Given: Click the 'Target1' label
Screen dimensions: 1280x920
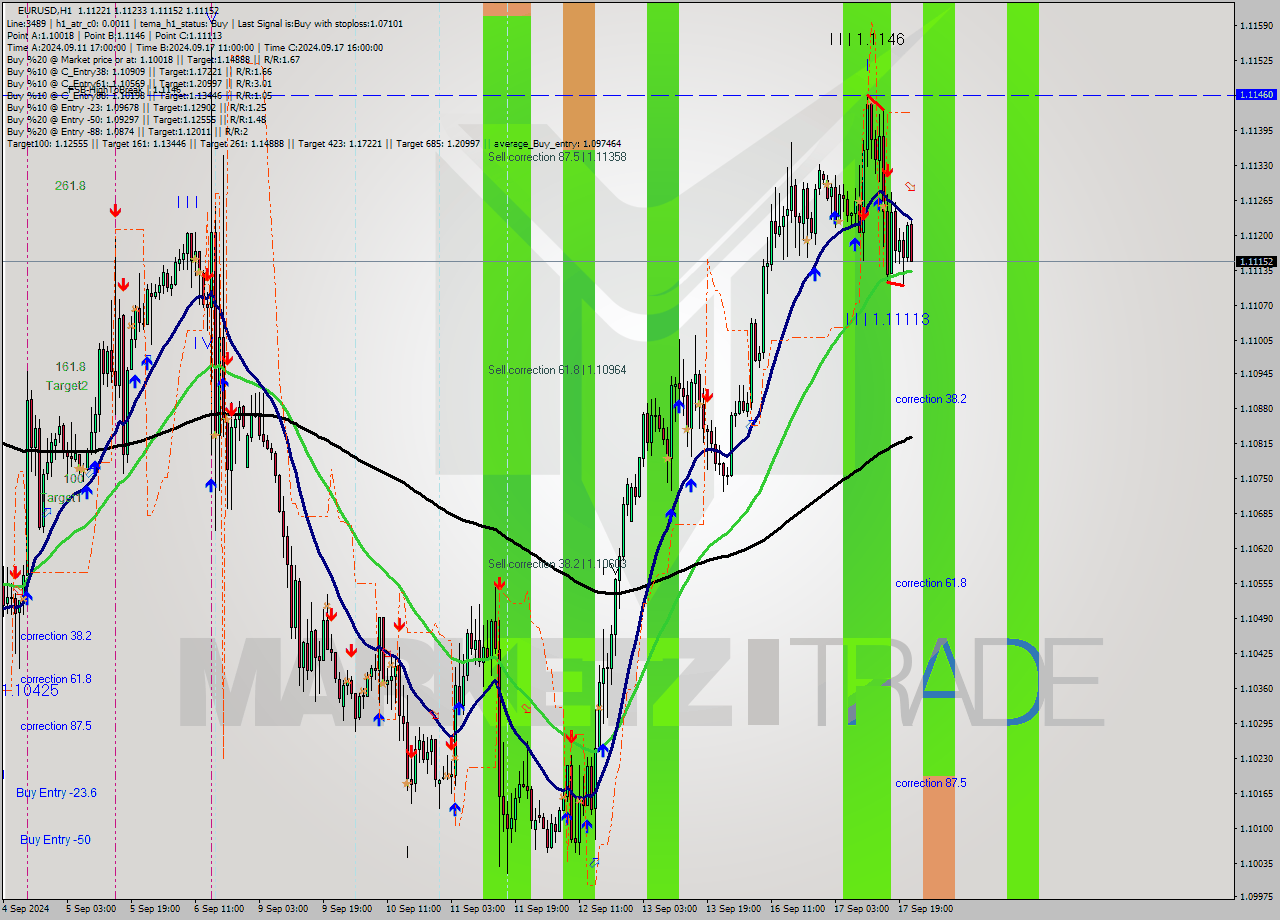Looking at the screenshot, I should pyautogui.click(x=61, y=497).
